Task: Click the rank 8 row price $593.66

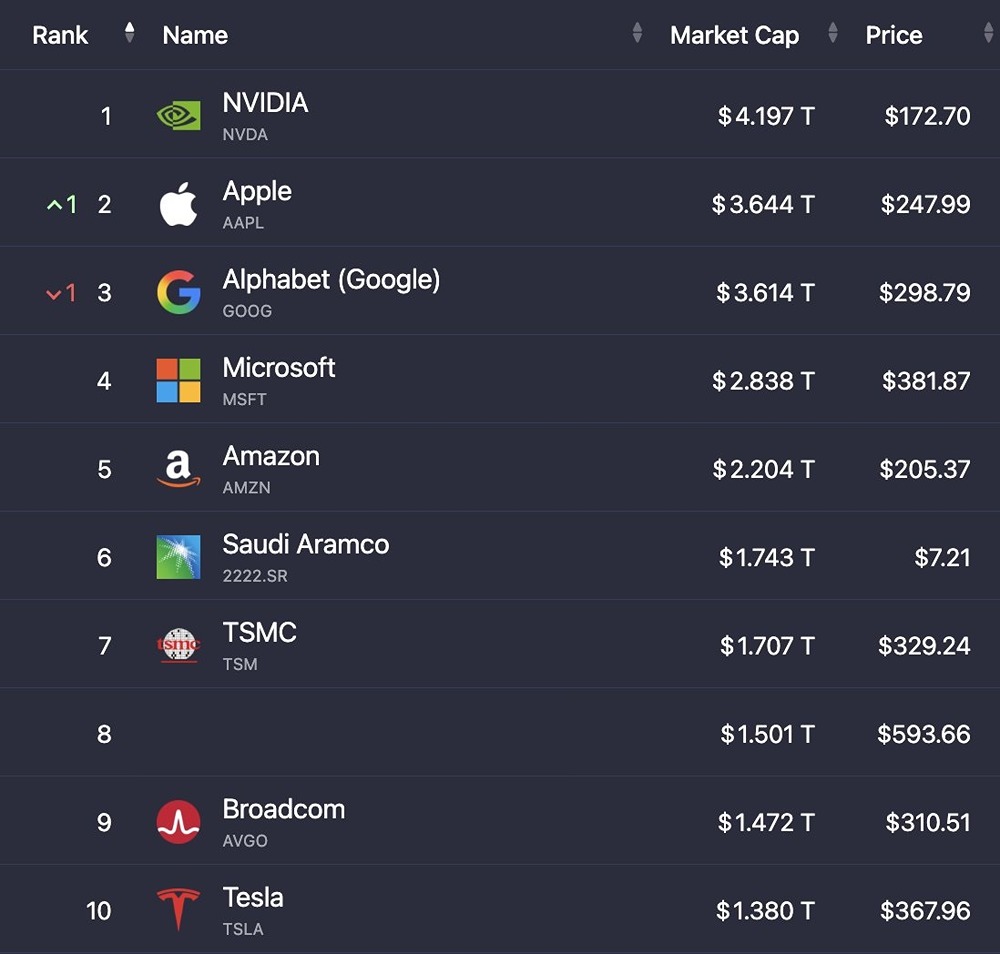Action: (x=924, y=734)
